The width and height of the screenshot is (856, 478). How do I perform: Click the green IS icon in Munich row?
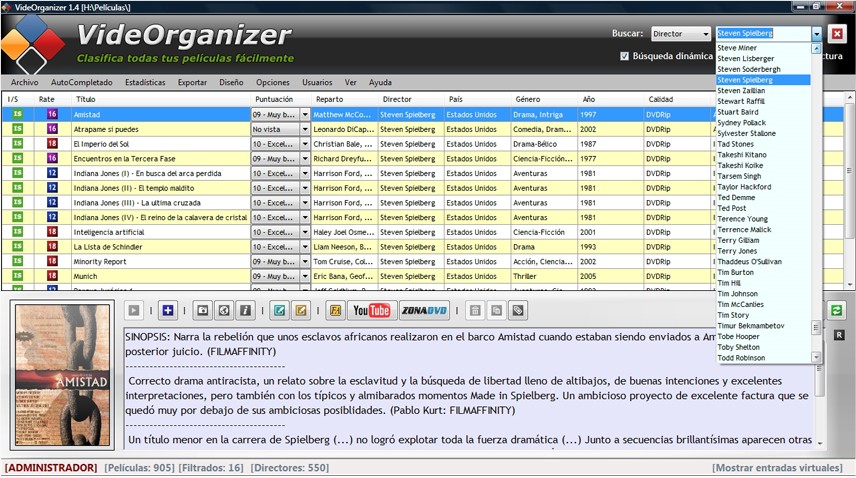17,276
